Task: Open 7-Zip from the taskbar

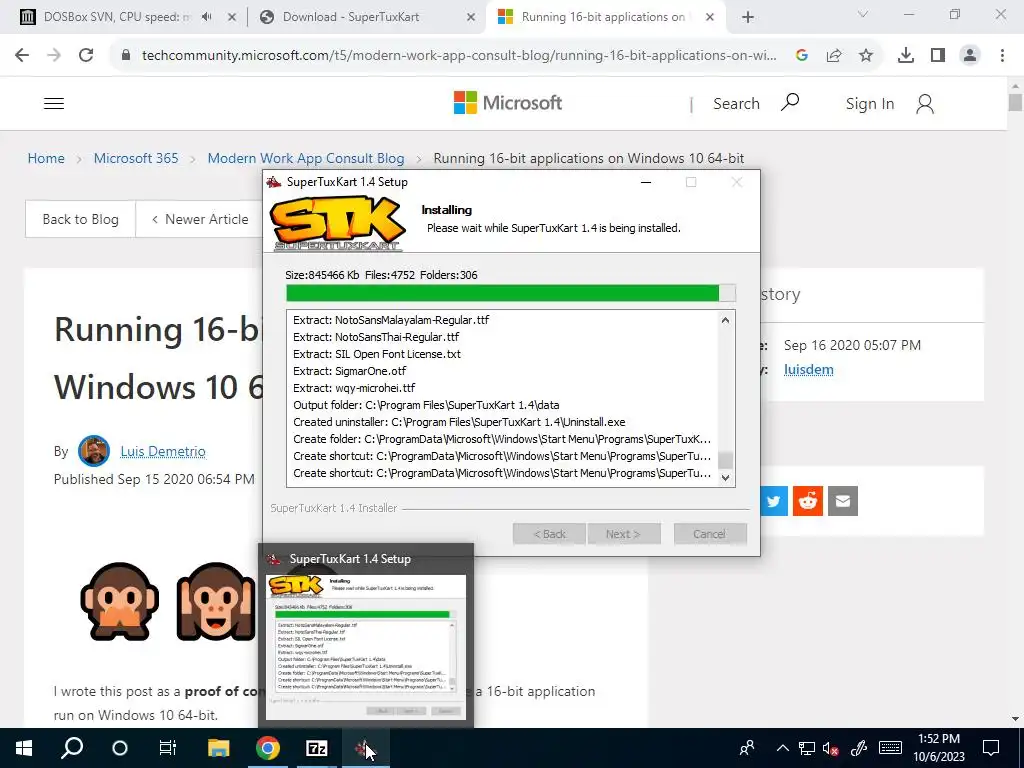Action: tap(317, 748)
